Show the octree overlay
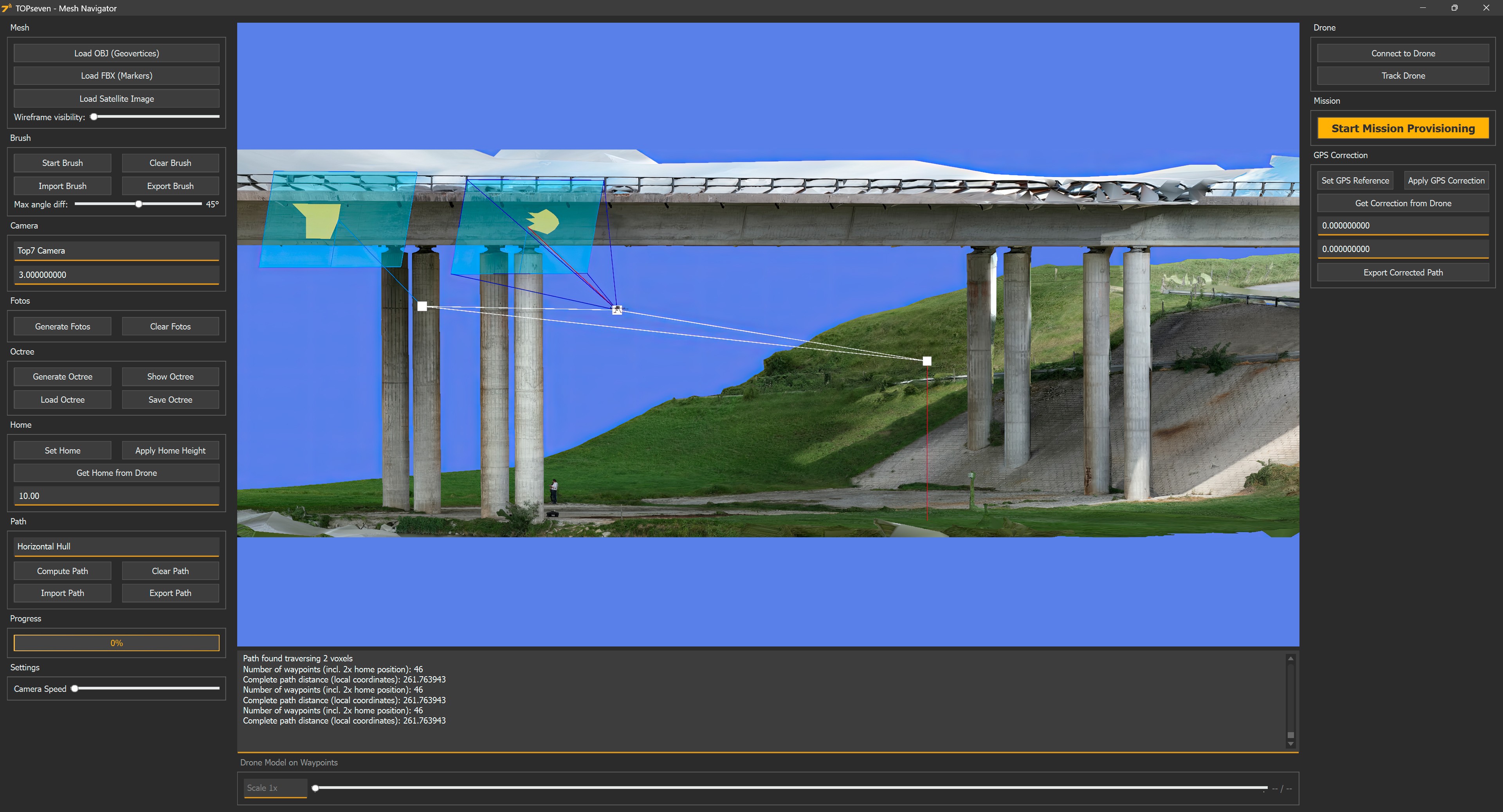The width and height of the screenshot is (1503, 812). (x=170, y=376)
